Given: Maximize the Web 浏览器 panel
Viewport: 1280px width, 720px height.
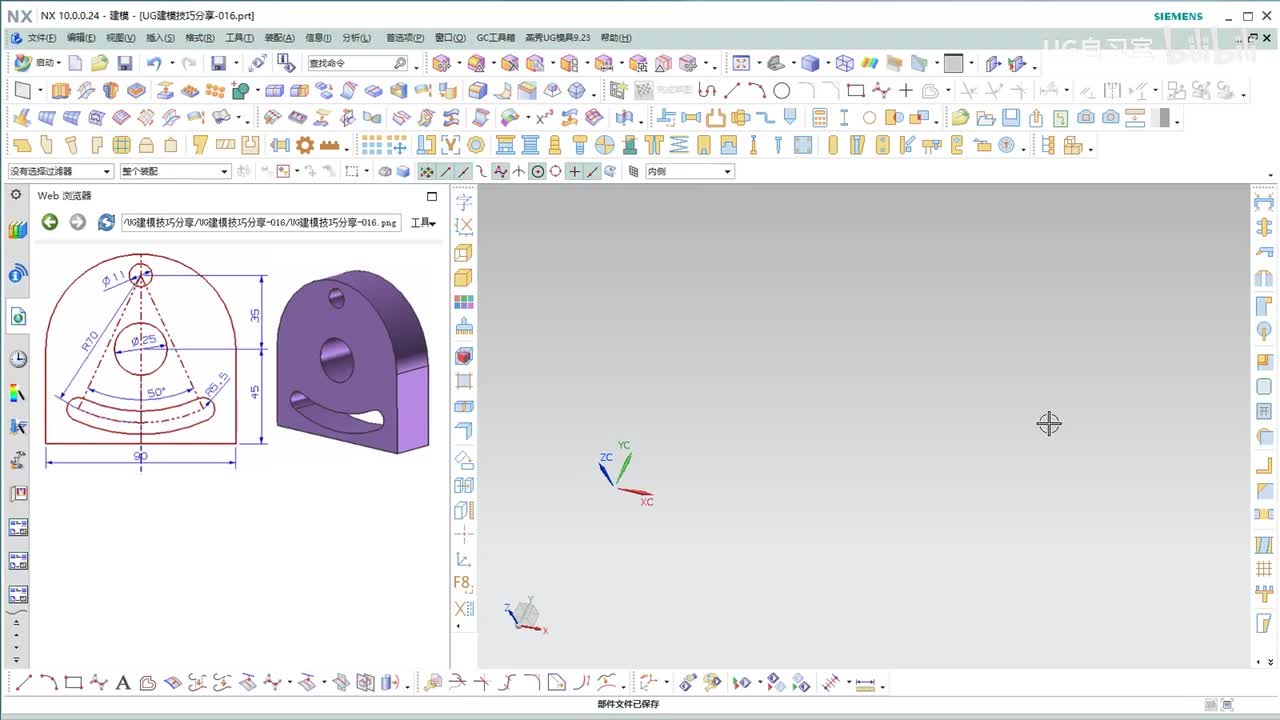Looking at the screenshot, I should [x=432, y=196].
